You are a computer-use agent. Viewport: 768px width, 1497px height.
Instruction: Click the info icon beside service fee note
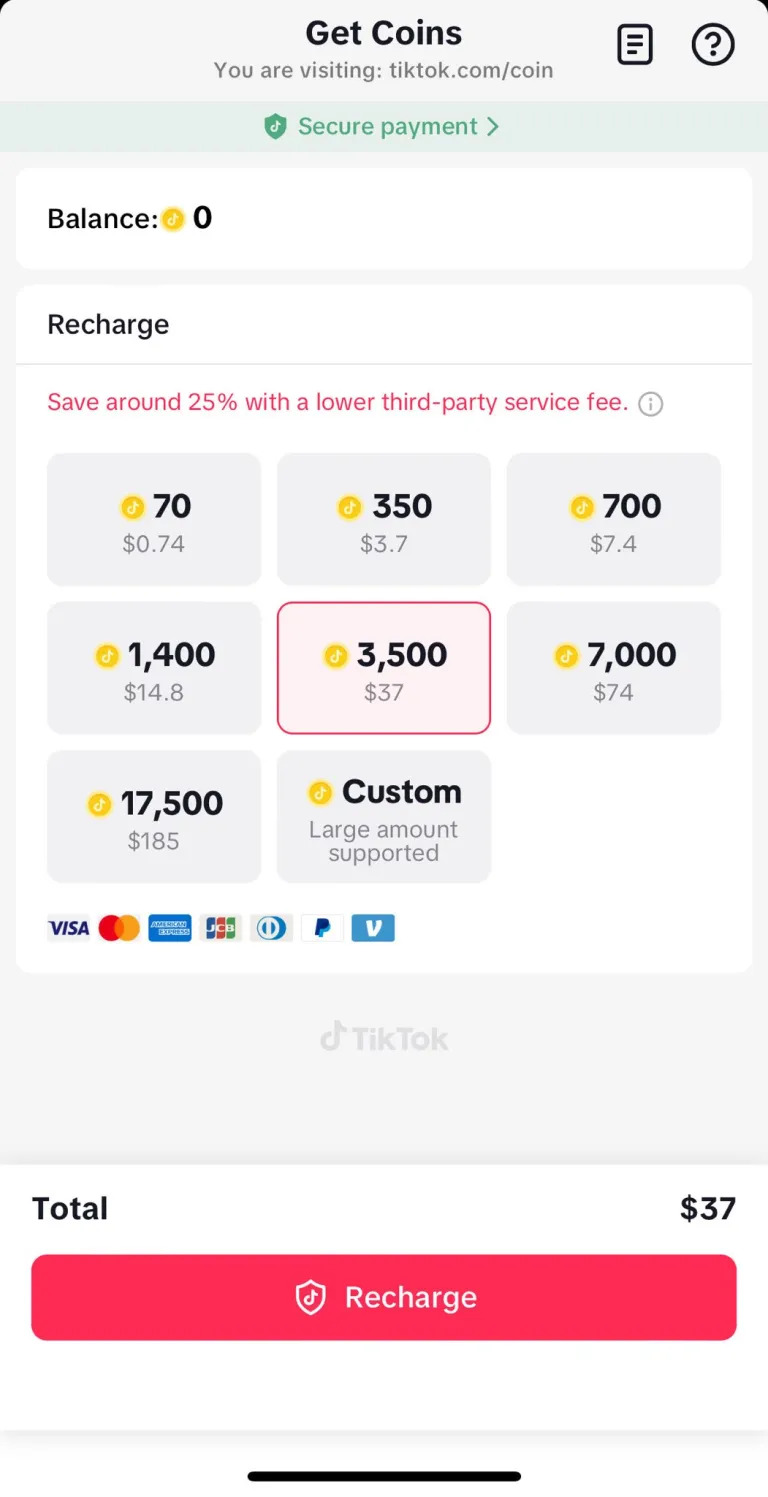tap(651, 404)
